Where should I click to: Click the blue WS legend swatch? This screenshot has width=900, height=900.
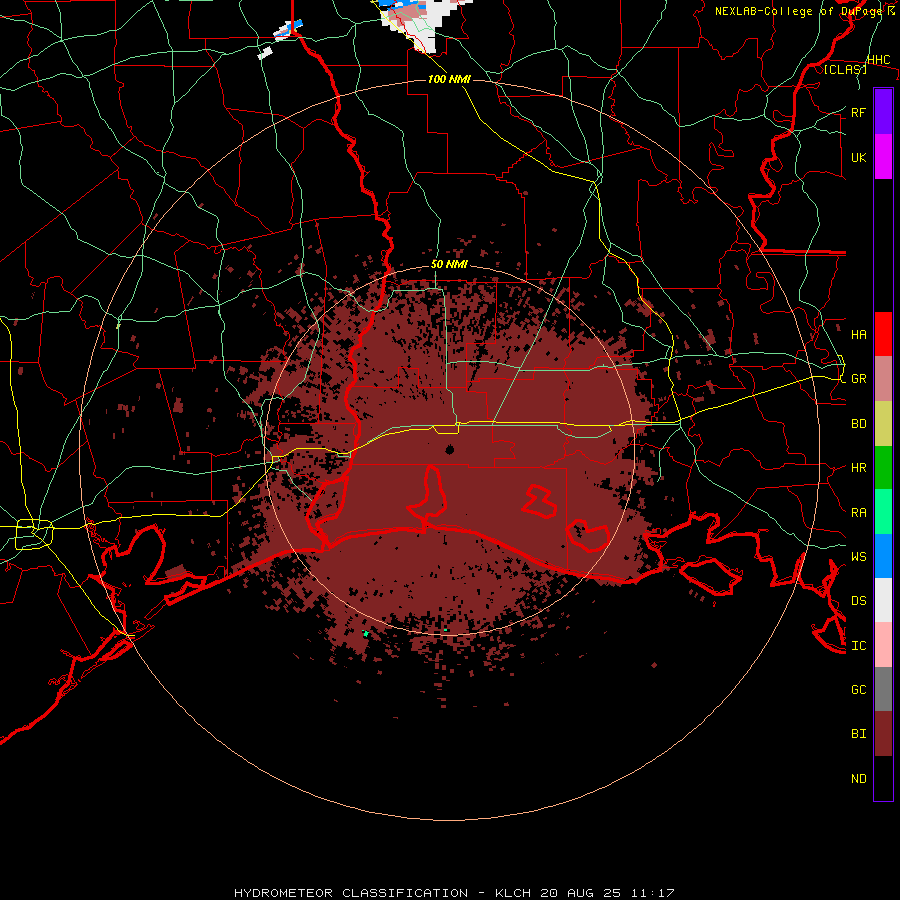tap(883, 556)
